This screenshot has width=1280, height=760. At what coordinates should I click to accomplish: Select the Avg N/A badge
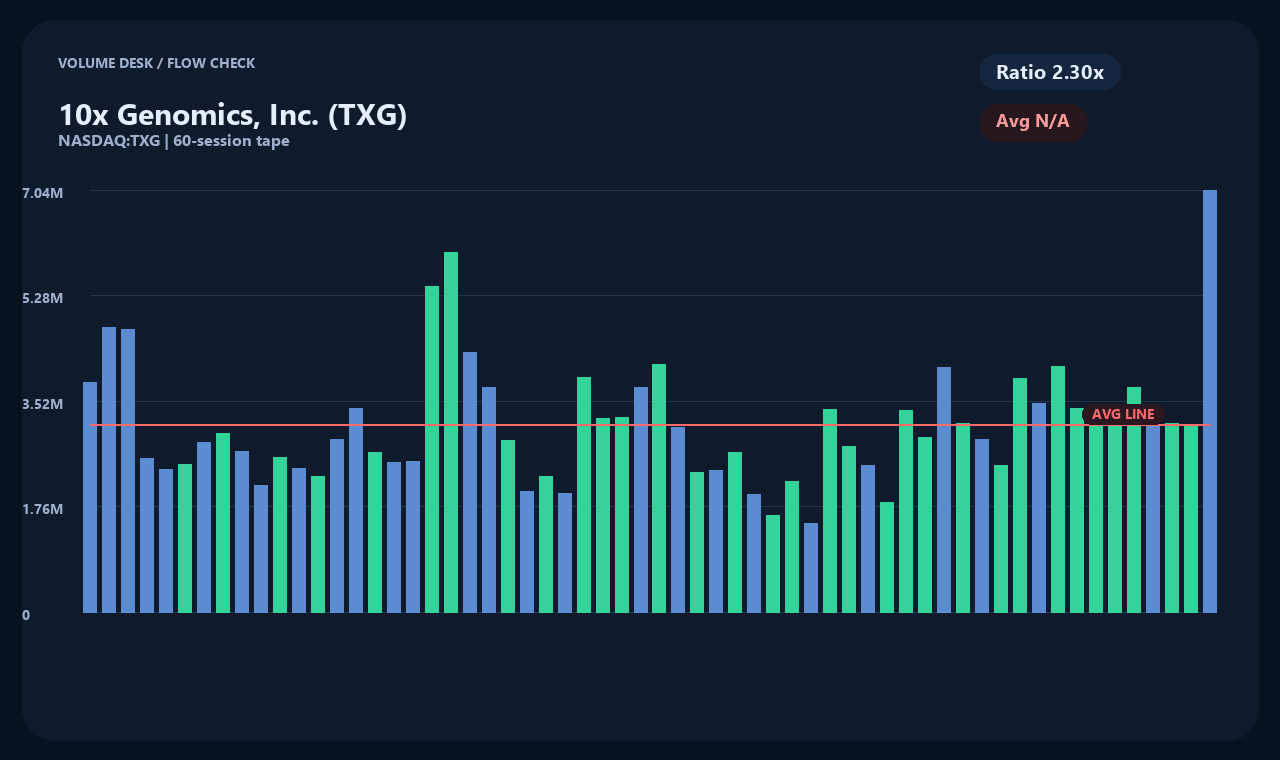(x=1033, y=122)
